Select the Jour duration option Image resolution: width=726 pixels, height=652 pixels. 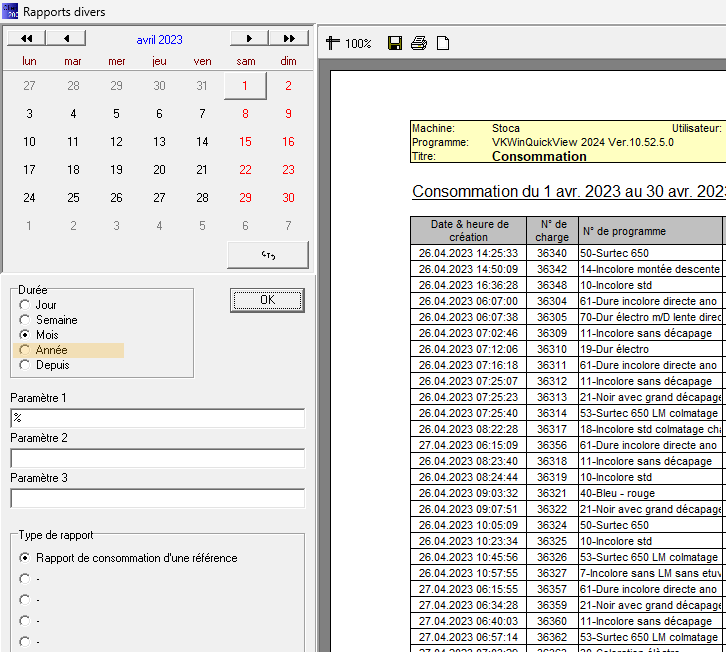coord(25,305)
